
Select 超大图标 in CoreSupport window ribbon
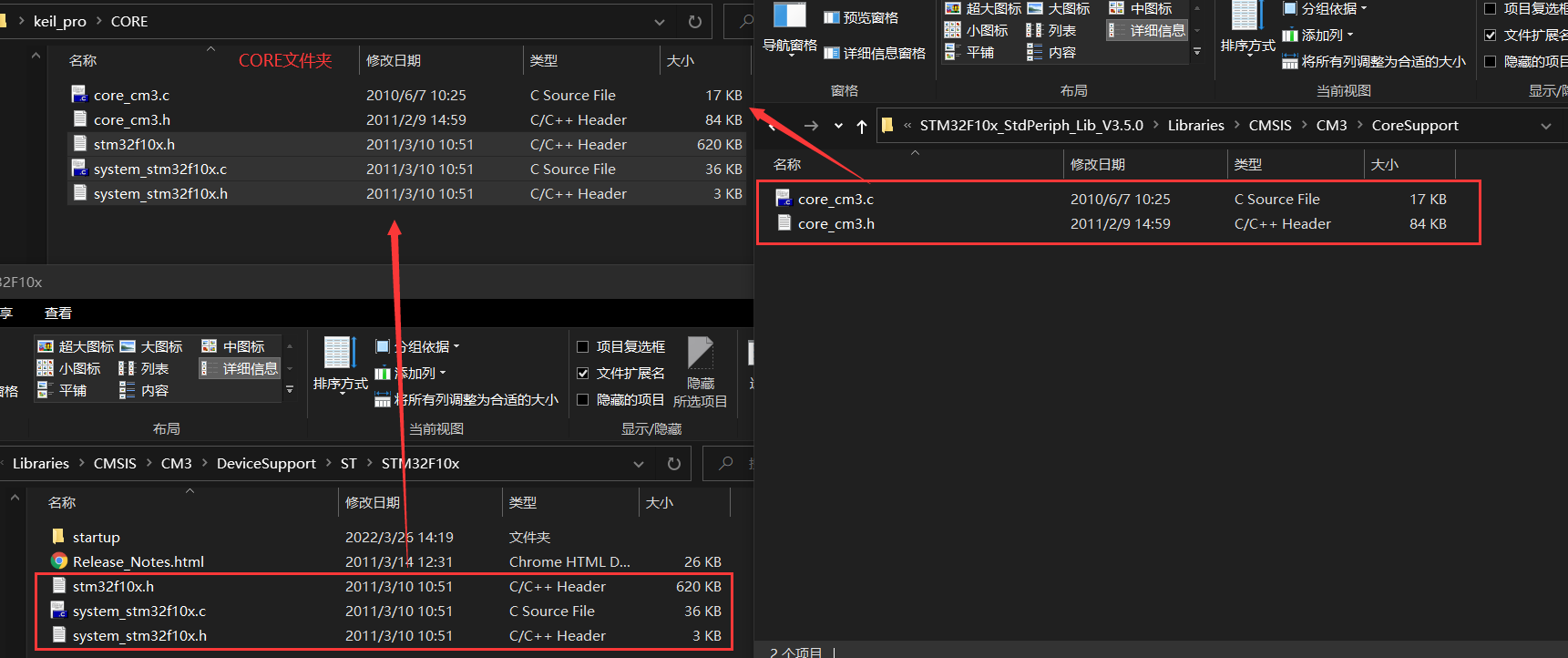pyautogui.click(x=983, y=8)
